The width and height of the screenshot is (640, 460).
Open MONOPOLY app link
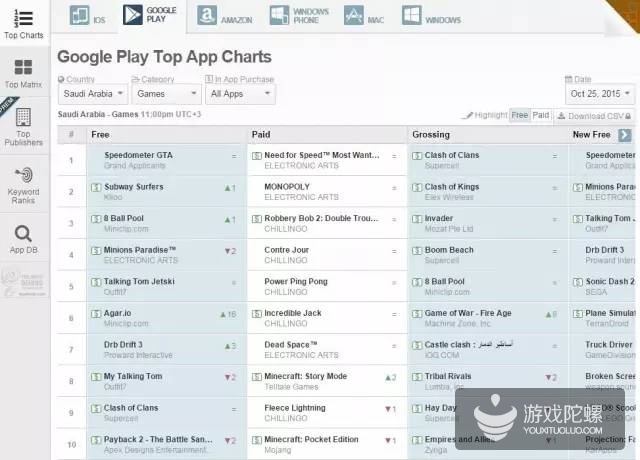pyautogui.click(x=287, y=187)
